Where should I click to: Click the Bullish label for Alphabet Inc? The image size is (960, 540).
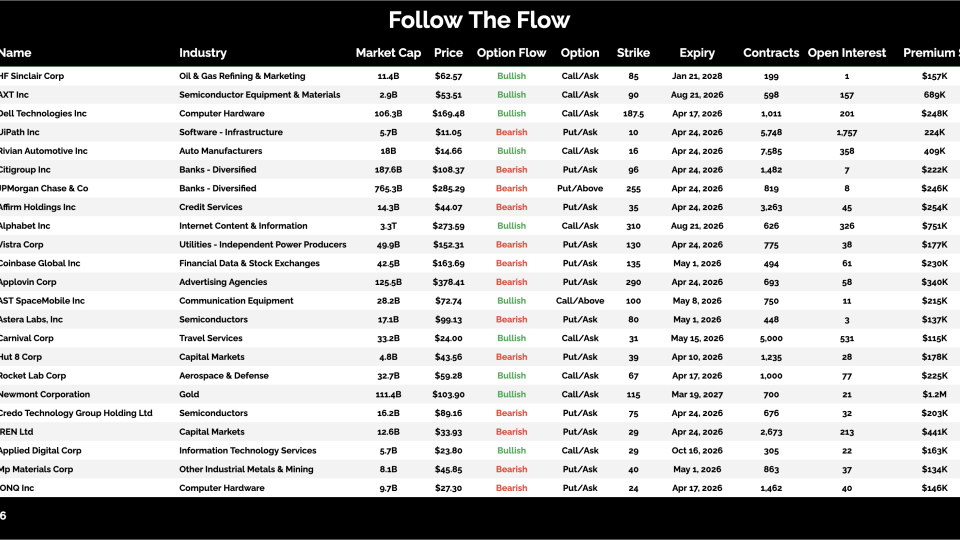pyautogui.click(x=511, y=226)
